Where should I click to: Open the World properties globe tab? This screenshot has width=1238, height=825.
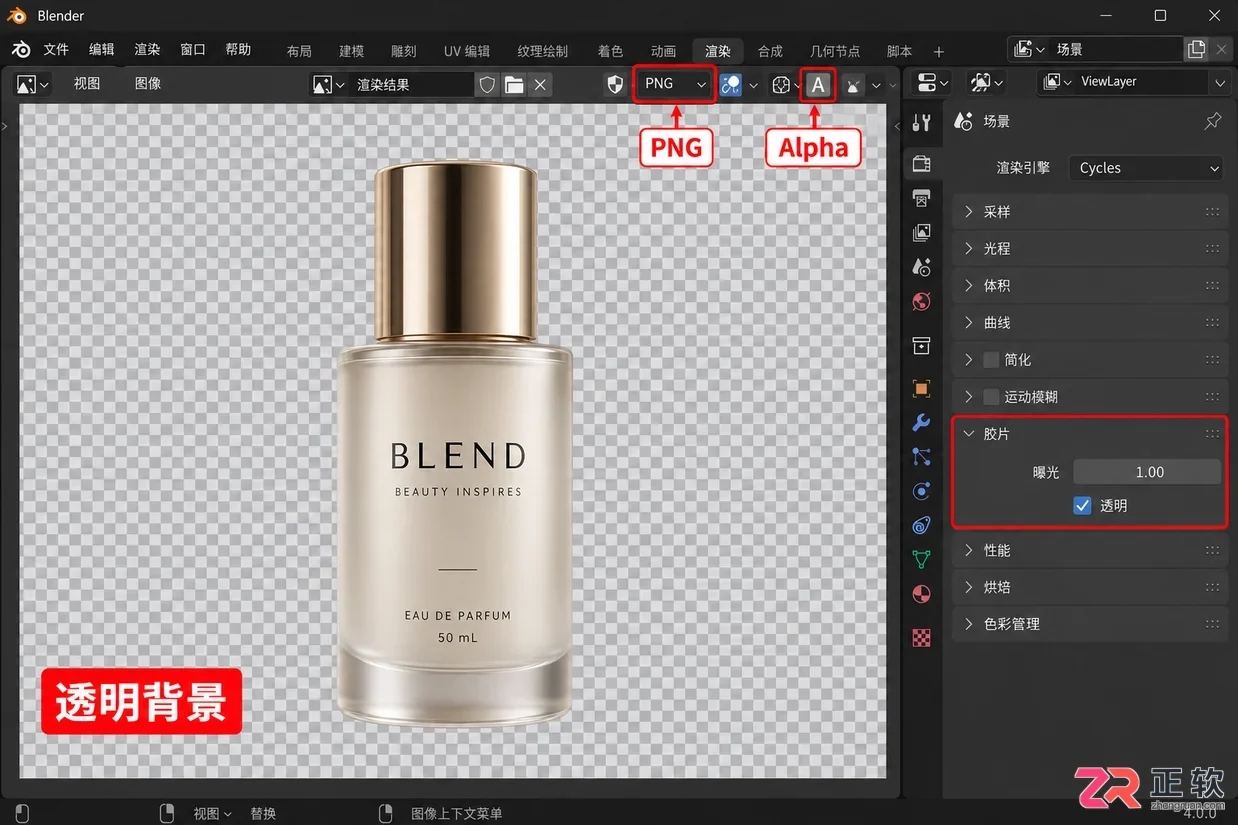pos(922,302)
